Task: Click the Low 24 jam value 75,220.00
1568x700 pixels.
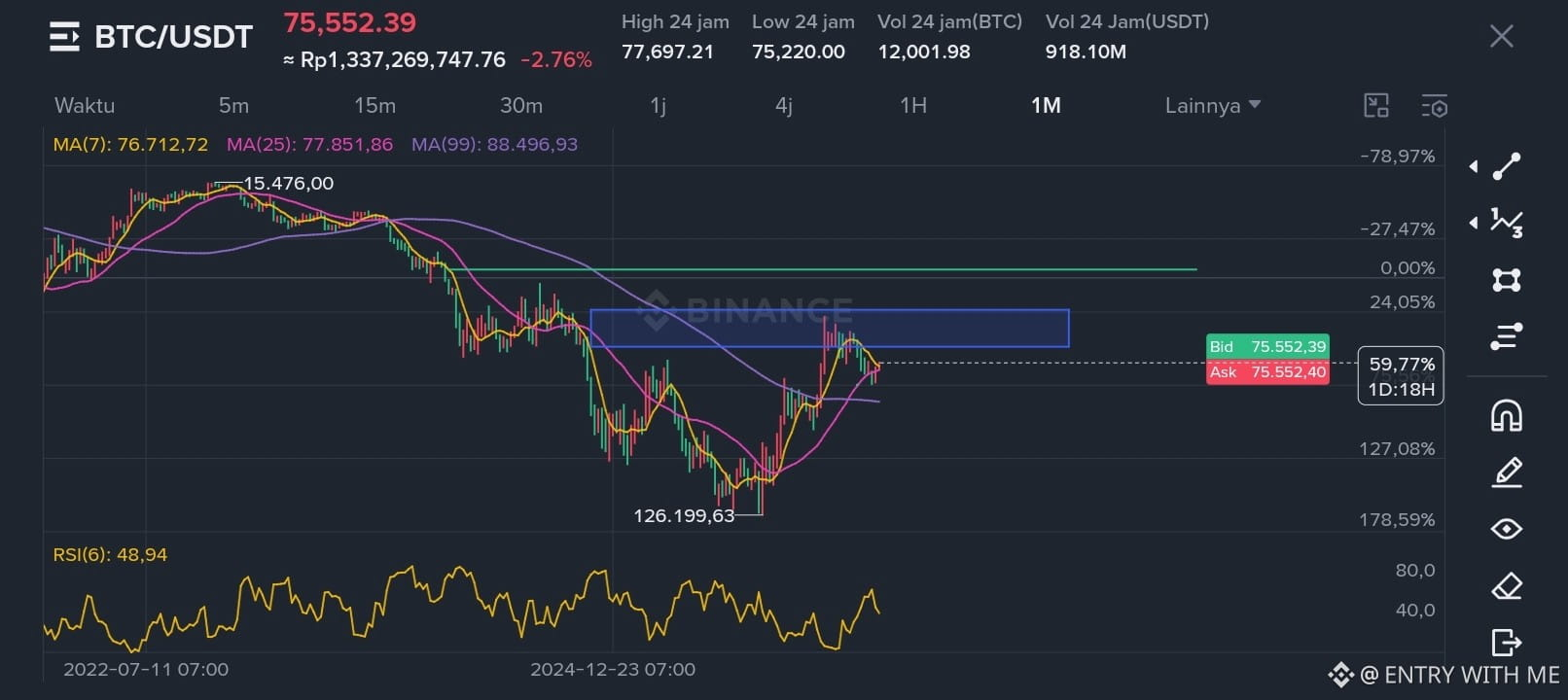Action: pyautogui.click(x=798, y=52)
